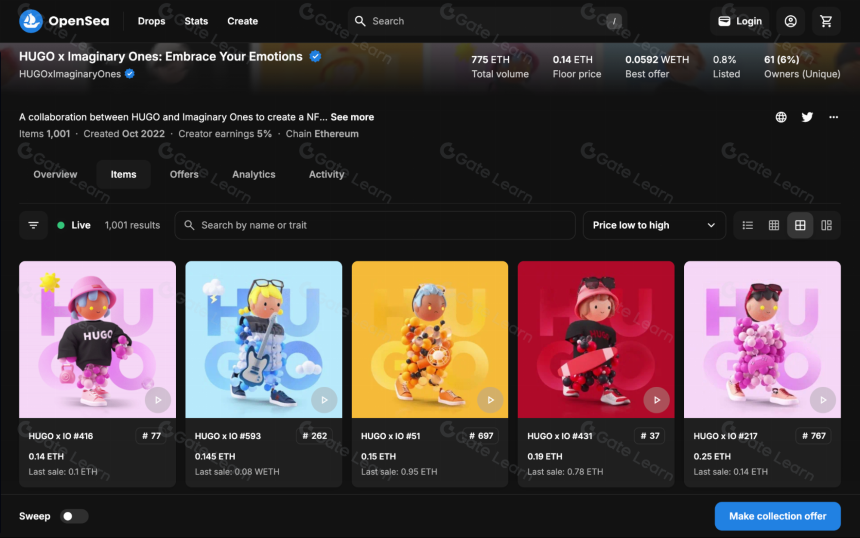Click the 0.8% Listed stat
860x538 pixels.
pos(726,66)
